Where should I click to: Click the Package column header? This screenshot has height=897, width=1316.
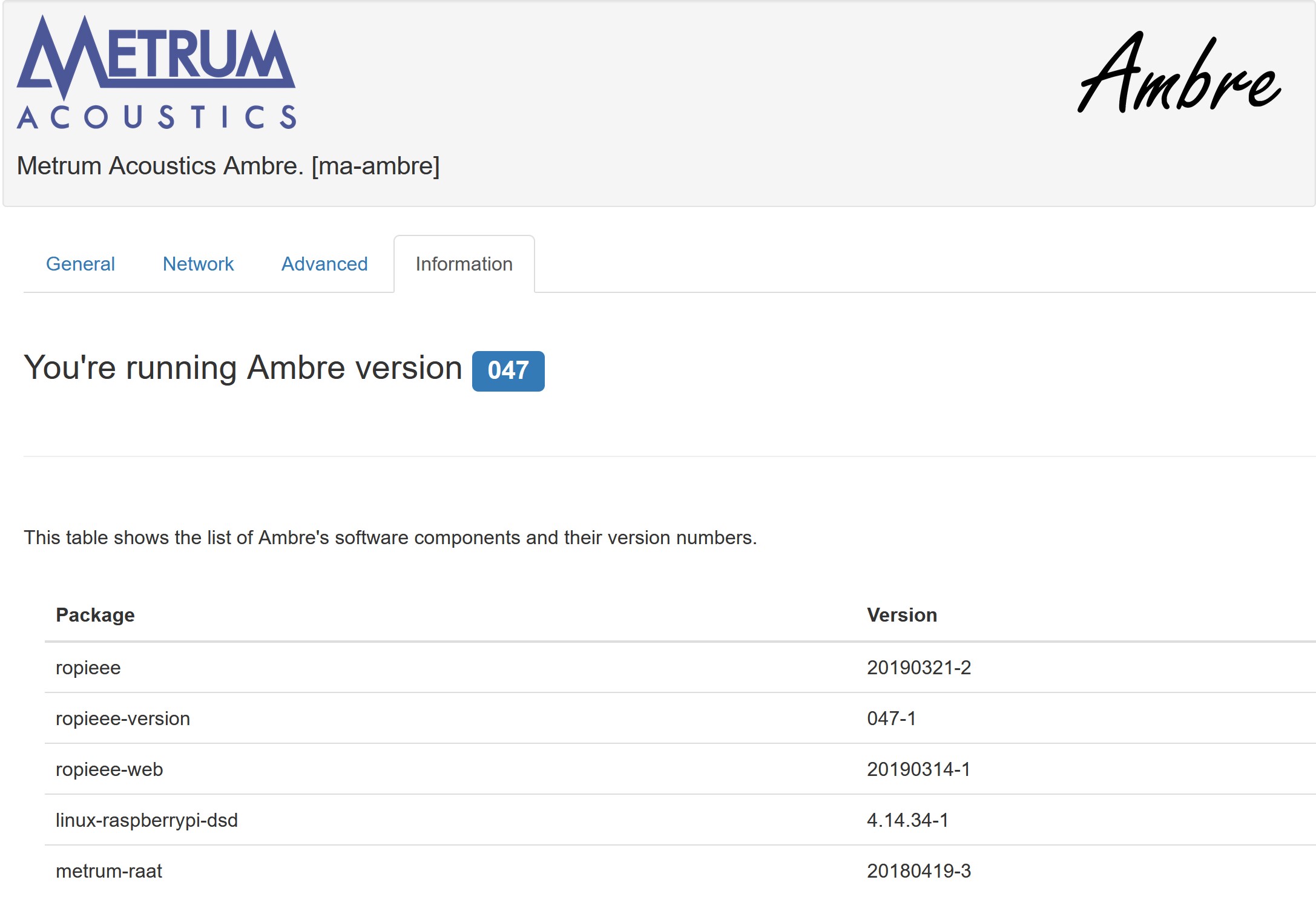[x=95, y=615]
